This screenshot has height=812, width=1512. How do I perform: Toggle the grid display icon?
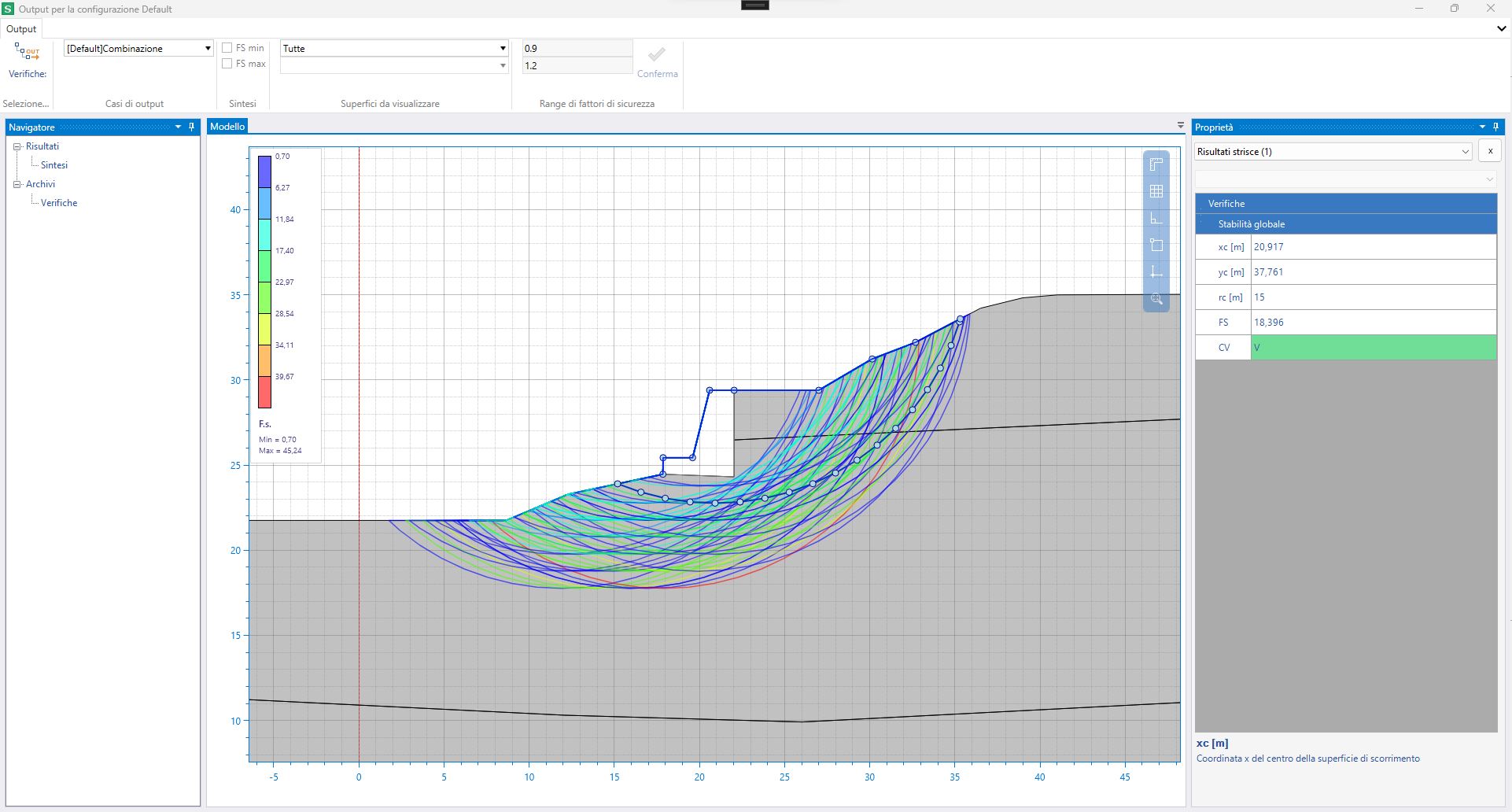[x=1156, y=191]
